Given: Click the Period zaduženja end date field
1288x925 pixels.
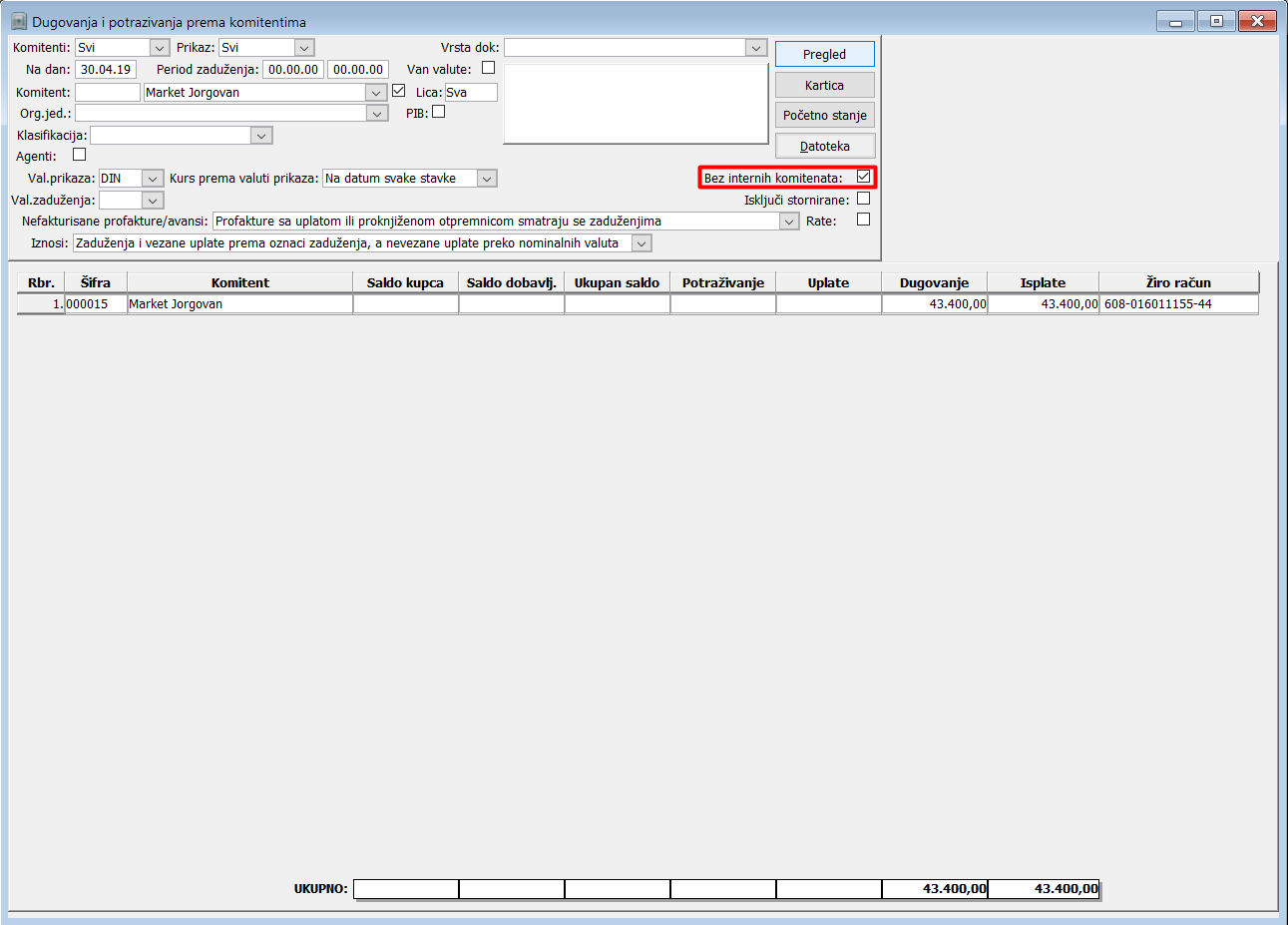Looking at the screenshot, I should click(358, 69).
